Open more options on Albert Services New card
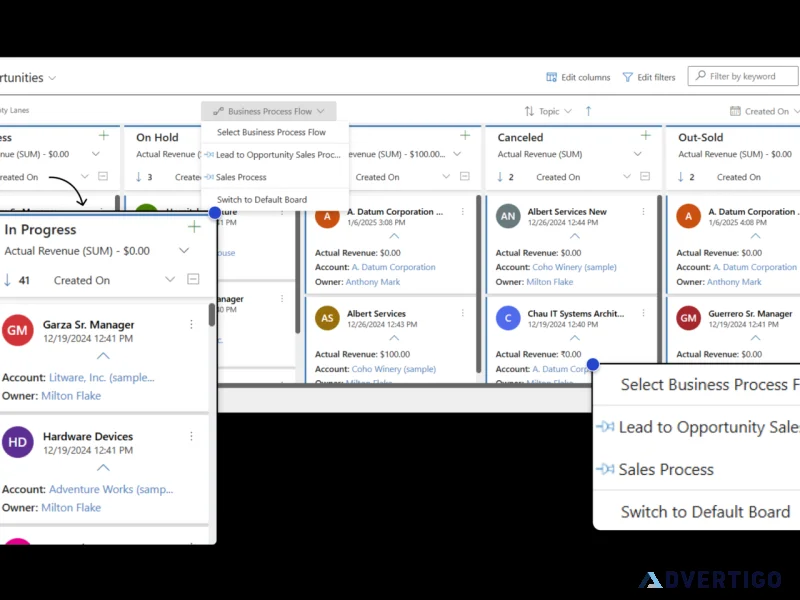The width and height of the screenshot is (800, 600). 643,211
